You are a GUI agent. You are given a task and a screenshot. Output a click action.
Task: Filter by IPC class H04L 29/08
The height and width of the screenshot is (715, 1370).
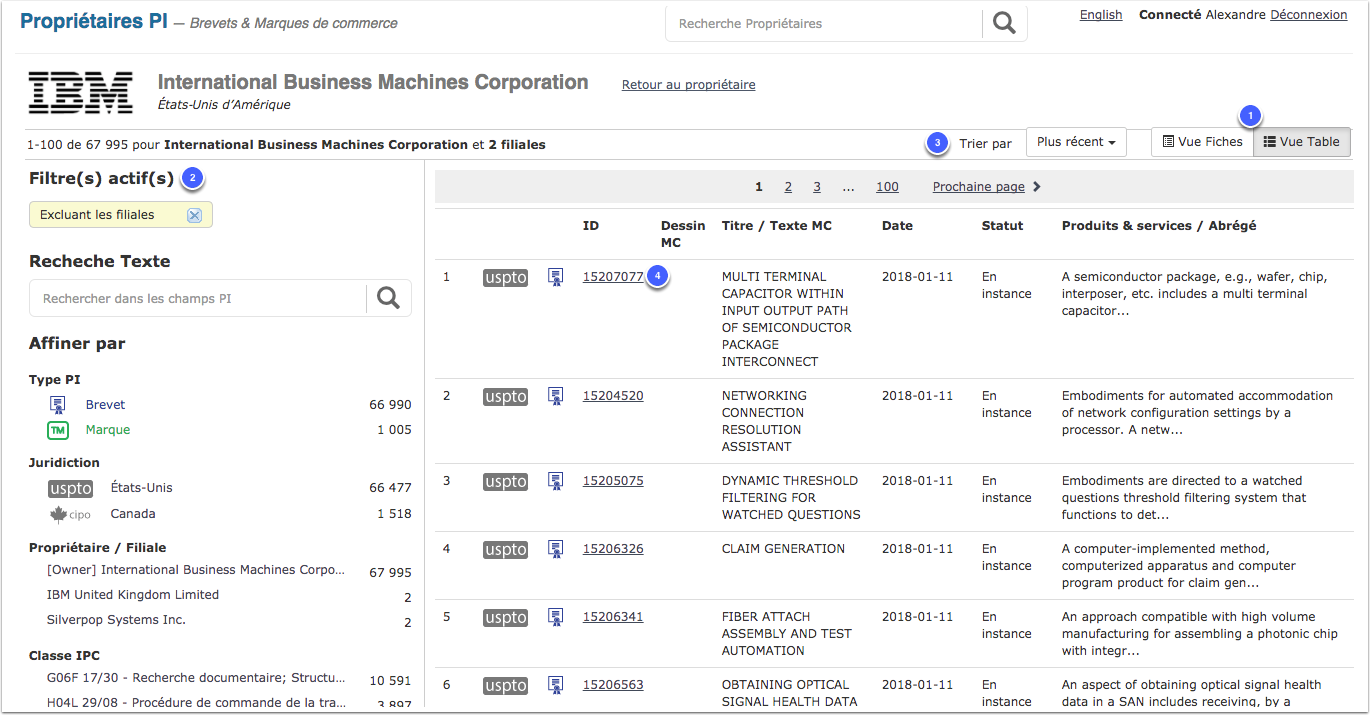(x=196, y=703)
